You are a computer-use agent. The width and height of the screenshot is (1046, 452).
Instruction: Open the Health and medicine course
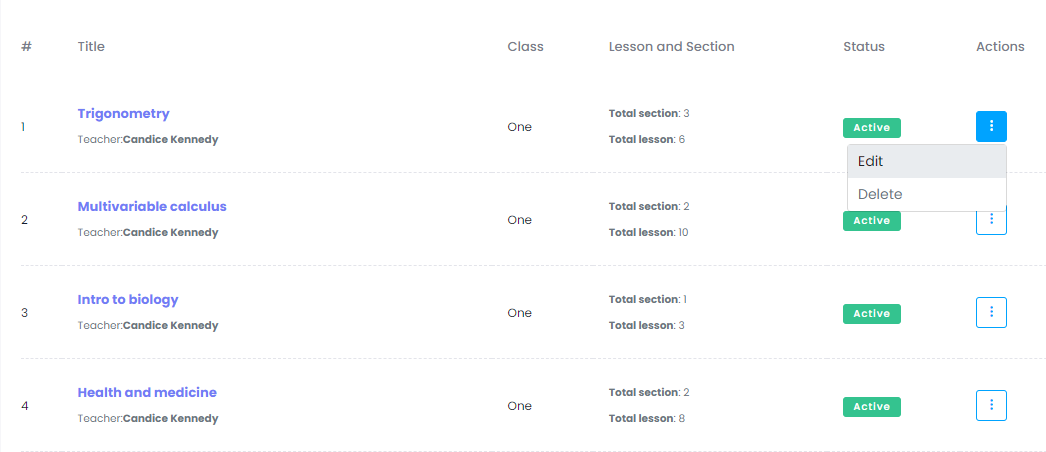(147, 392)
